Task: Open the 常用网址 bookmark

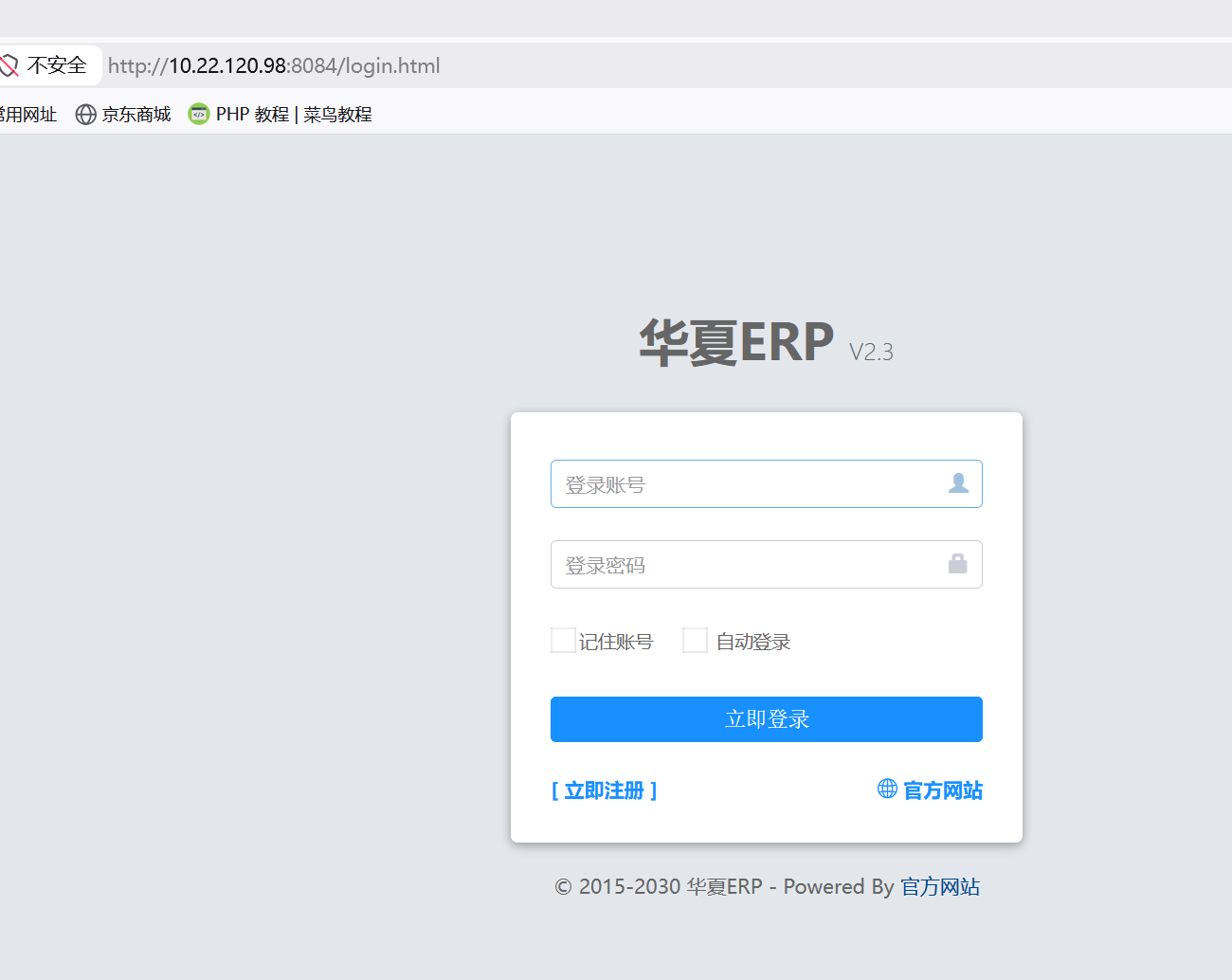Action: [27, 115]
